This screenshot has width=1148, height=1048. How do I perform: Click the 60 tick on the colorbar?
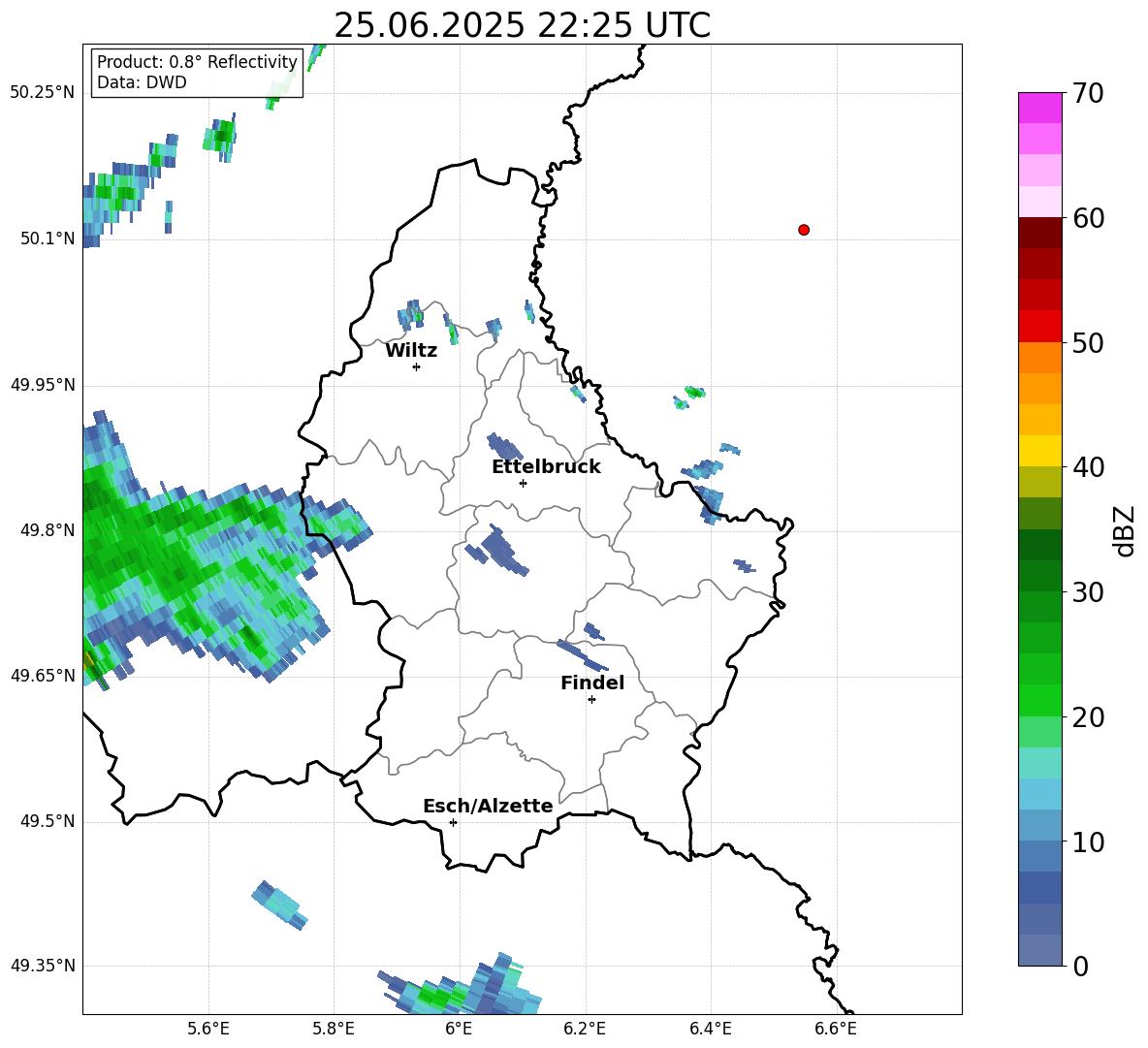[x=1087, y=218]
